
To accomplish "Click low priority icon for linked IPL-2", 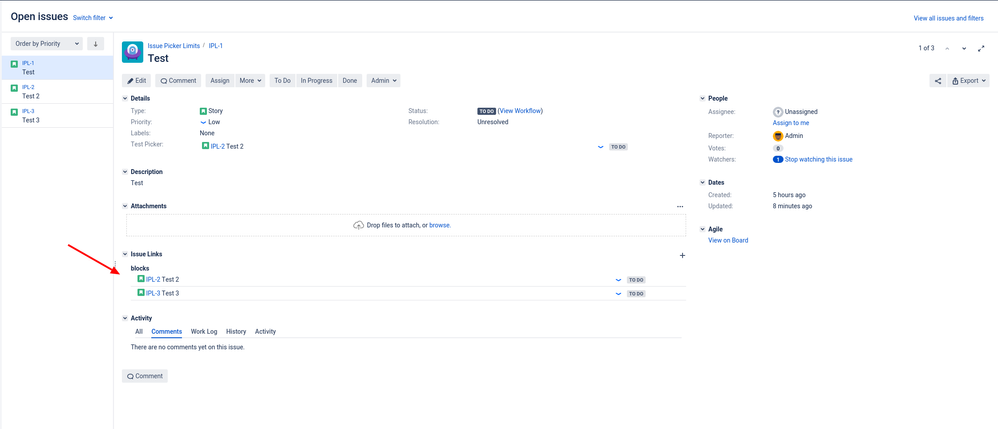I will (618, 280).
